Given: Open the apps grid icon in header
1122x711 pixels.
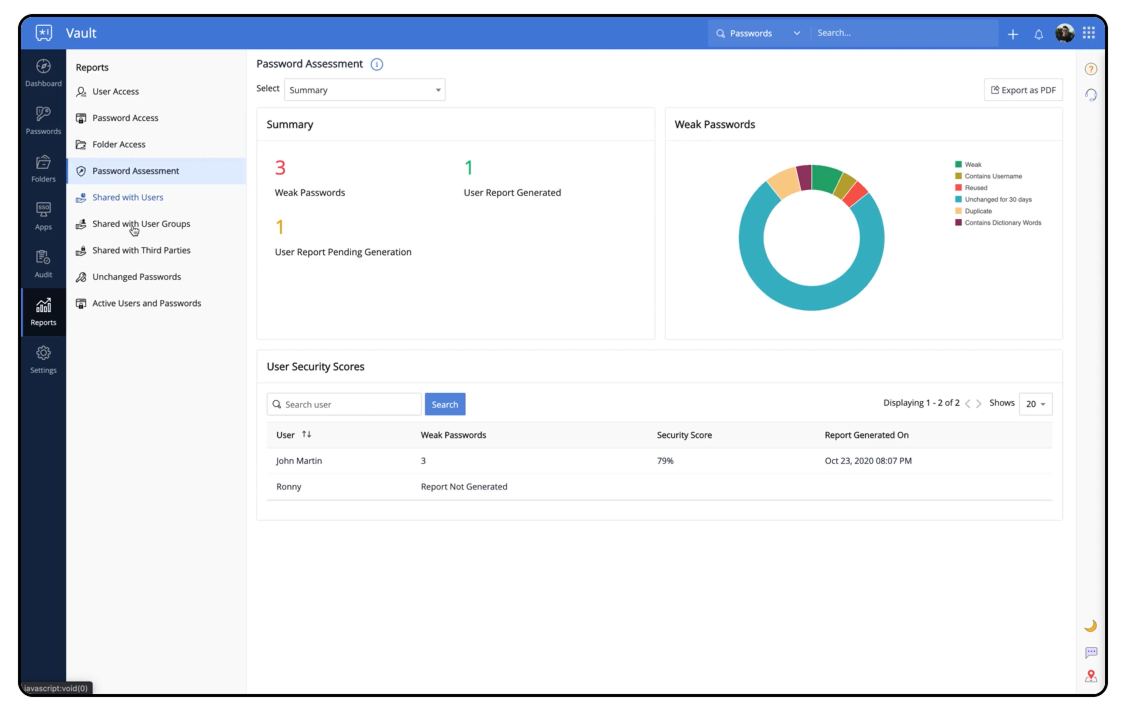Looking at the screenshot, I should coord(1088,33).
